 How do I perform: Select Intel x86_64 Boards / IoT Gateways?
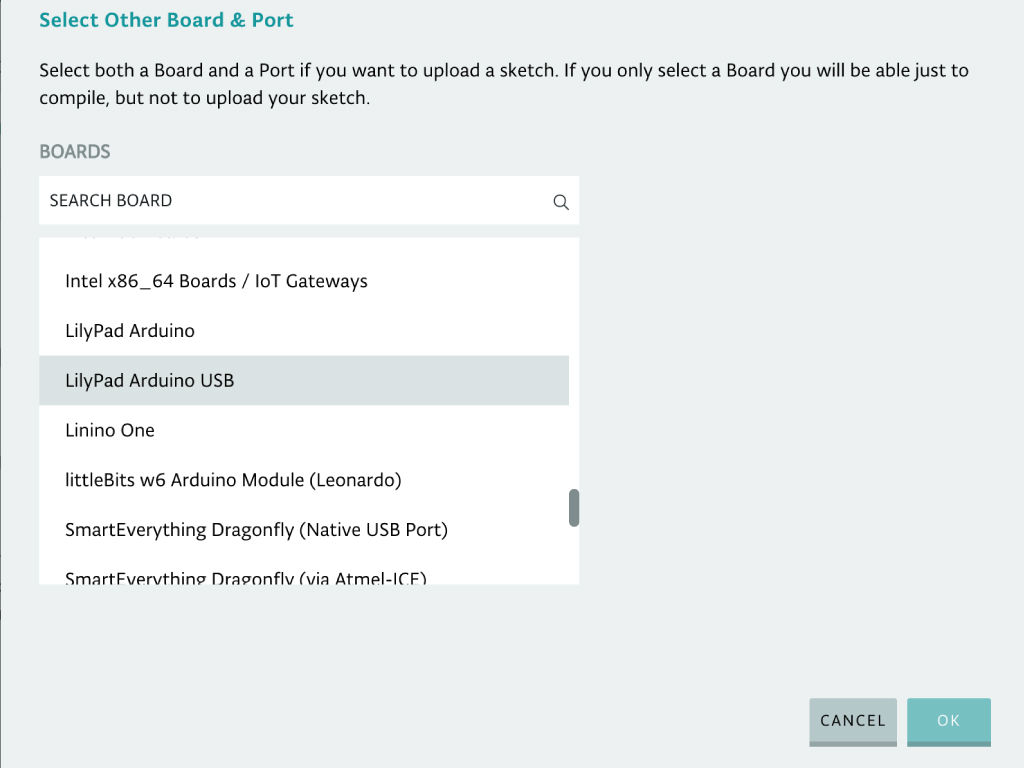(x=304, y=281)
